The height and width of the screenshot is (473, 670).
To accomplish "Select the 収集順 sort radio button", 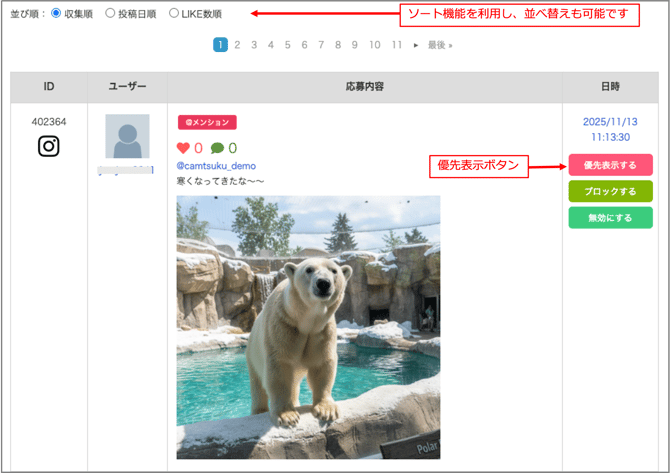I will [56, 13].
